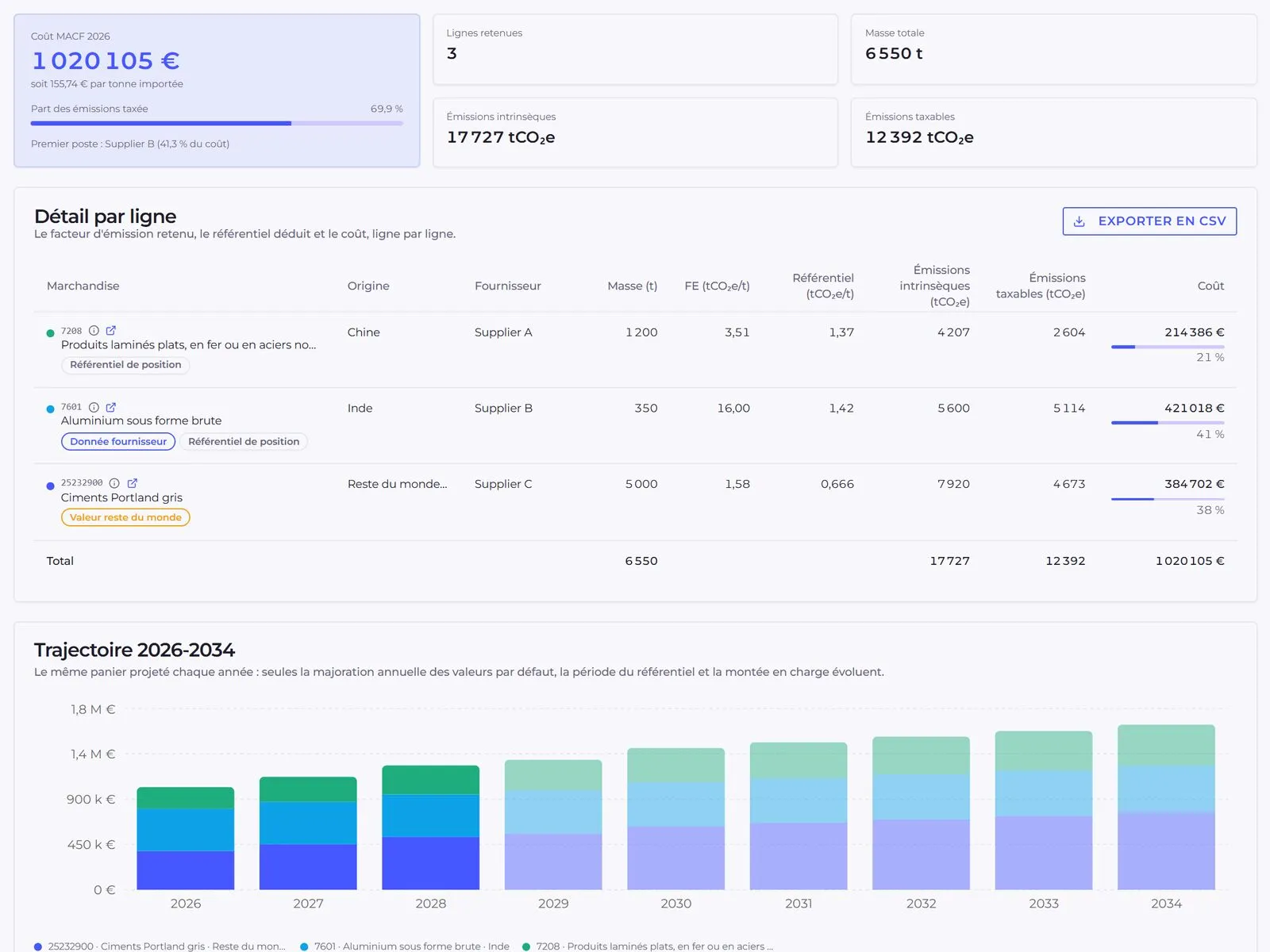Click the Émissions taxables 12 392 tCO₂e card
Screen dimensions: 1270x952
[x=1054, y=132]
